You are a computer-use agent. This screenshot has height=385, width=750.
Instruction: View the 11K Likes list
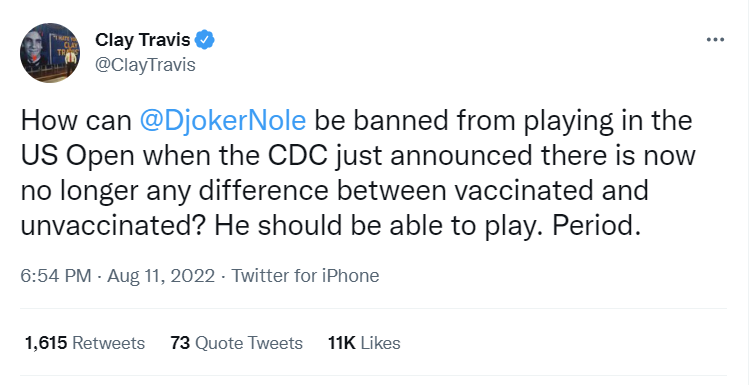tap(364, 343)
